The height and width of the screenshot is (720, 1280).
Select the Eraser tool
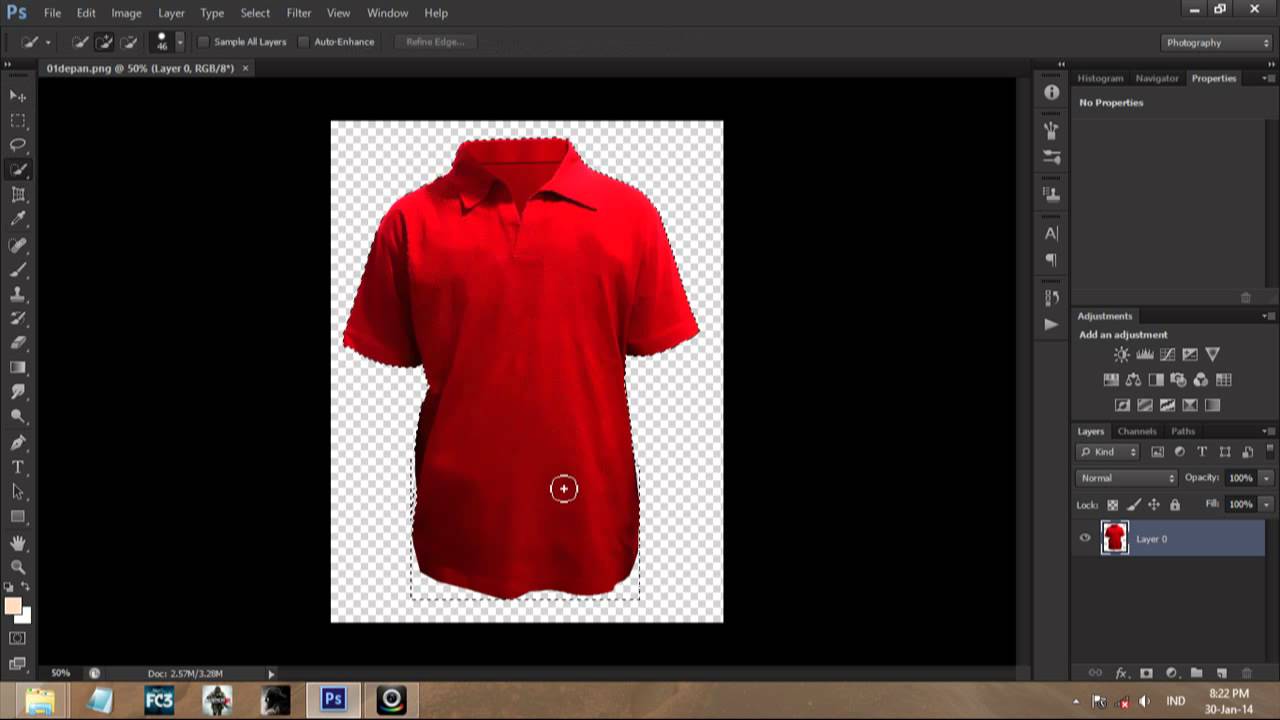[x=18, y=343]
